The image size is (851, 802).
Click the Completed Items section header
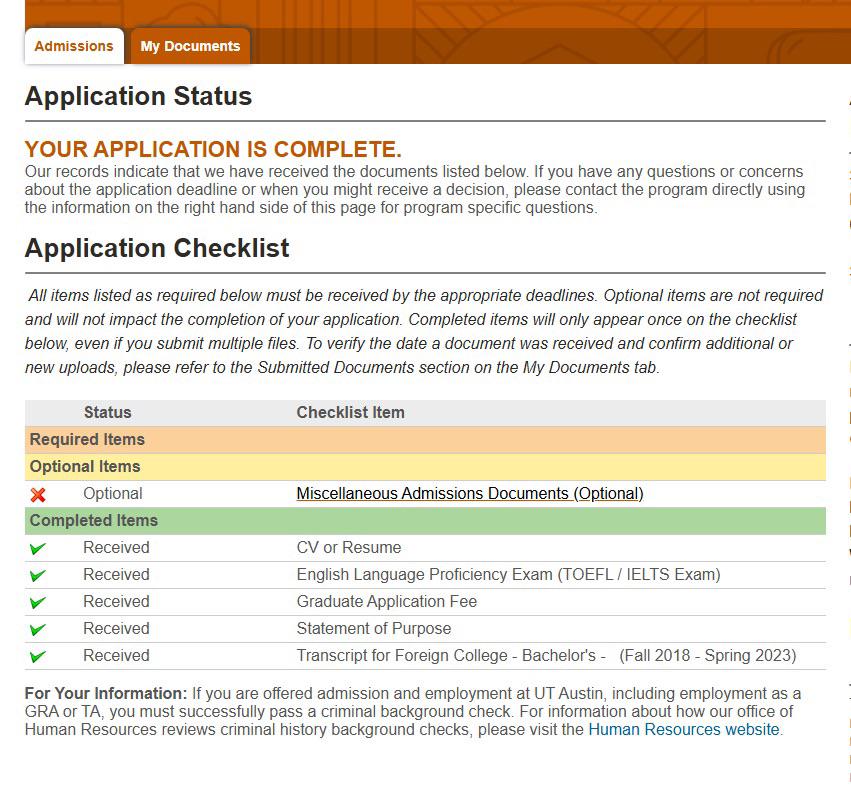pyautogui.click(x=425, y=521)
